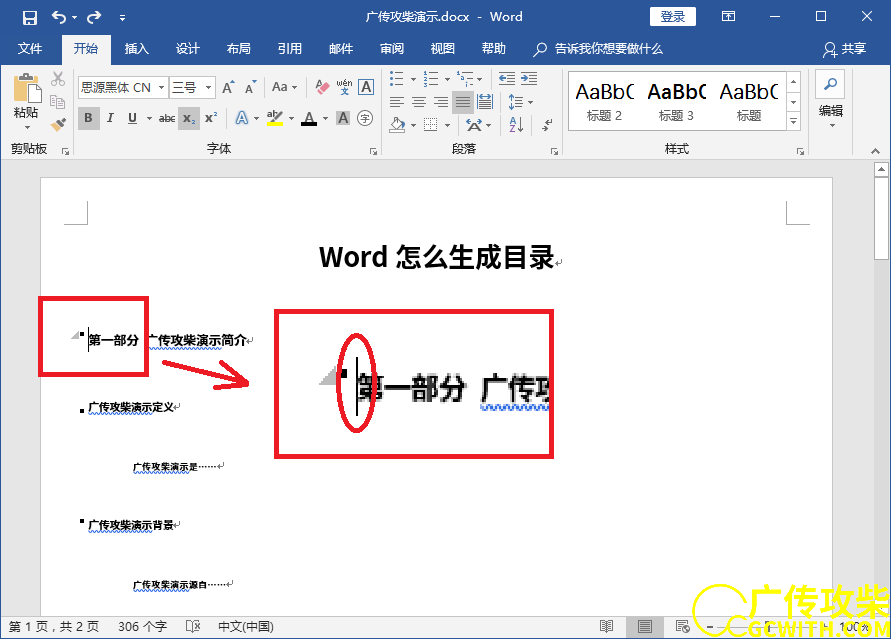Apply distributed alignment

tap(485, 102)
